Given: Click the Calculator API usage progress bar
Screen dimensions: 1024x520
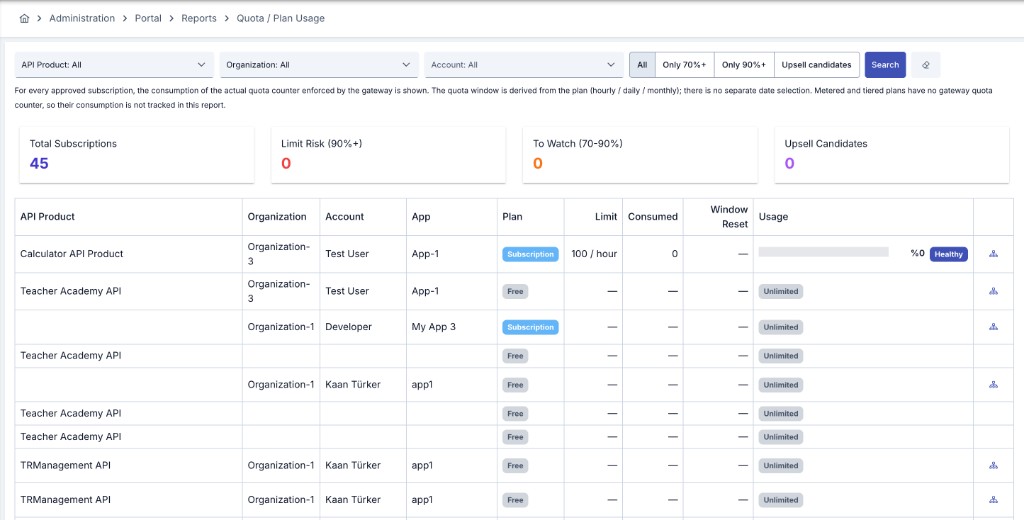Looking at the screenshot, I should (x=824, y=252).
